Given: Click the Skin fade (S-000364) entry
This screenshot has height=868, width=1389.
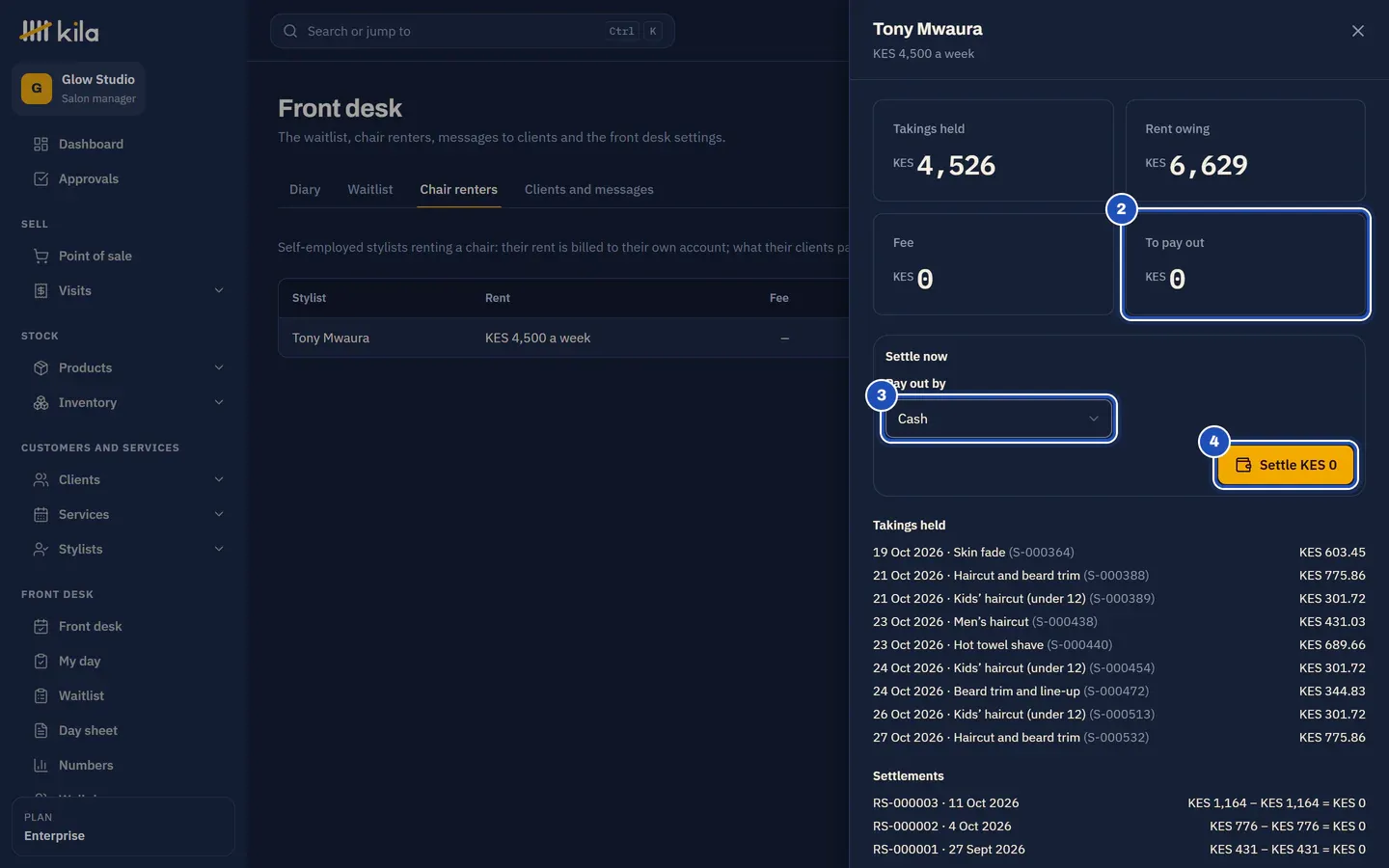Looking at the screenshot, I should (1119, 553).
